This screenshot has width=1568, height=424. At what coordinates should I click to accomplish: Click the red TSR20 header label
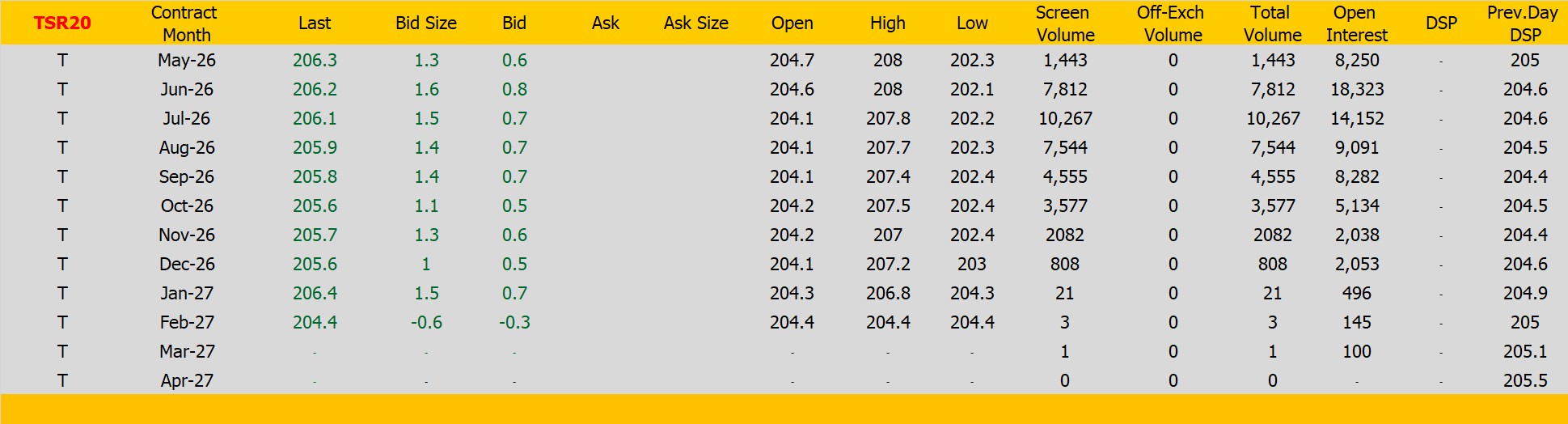62,23
